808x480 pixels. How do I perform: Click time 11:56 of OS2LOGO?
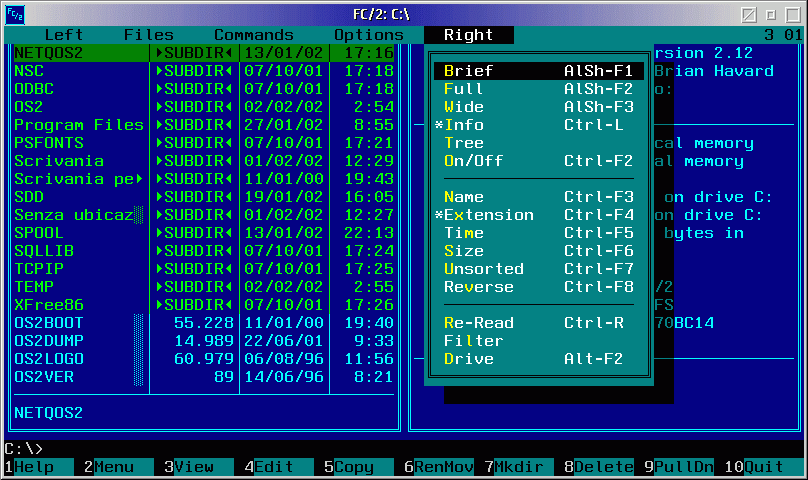pos(369,359)
